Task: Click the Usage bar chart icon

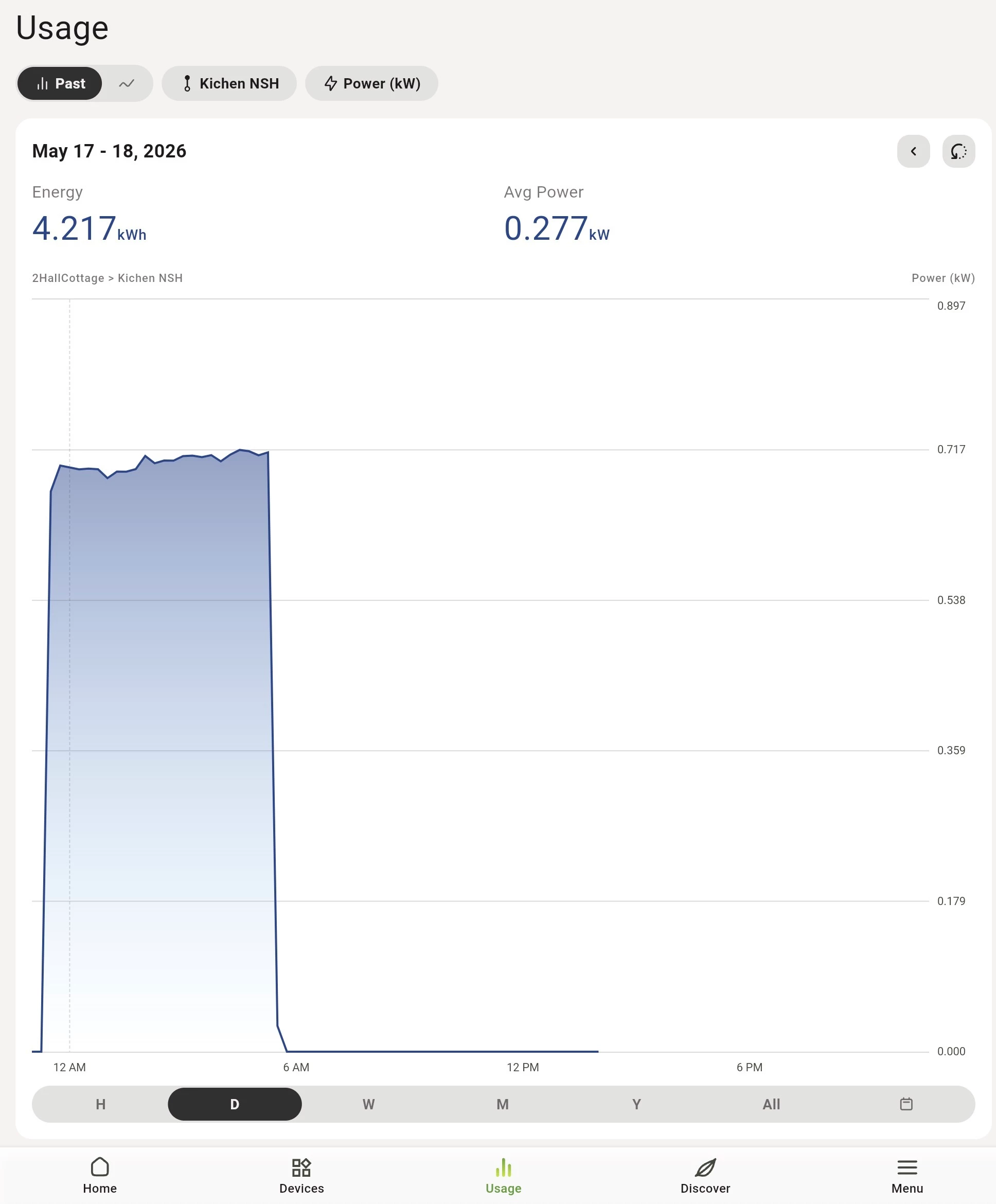Action: pos(504,1167)
